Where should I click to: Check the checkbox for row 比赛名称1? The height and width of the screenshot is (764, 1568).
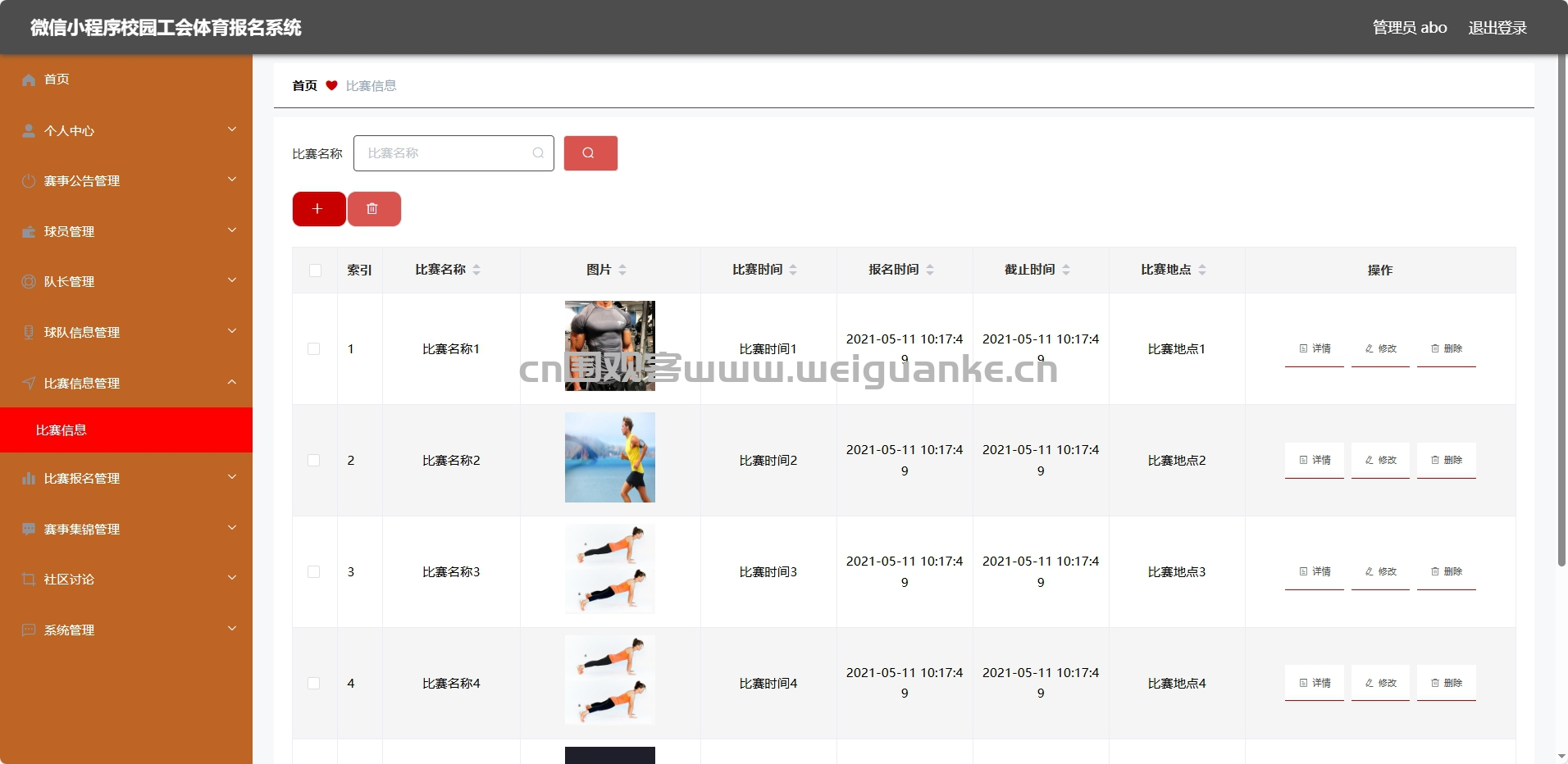pos(314,349)
